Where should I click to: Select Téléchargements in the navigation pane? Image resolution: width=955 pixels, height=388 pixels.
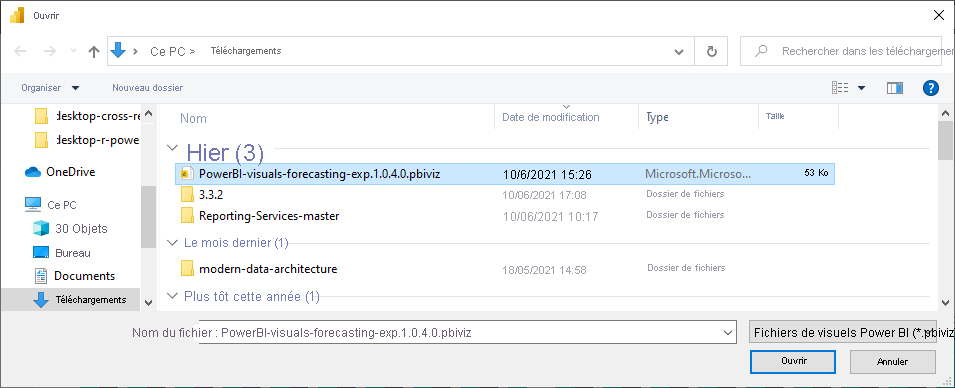(x=71, y=300)
